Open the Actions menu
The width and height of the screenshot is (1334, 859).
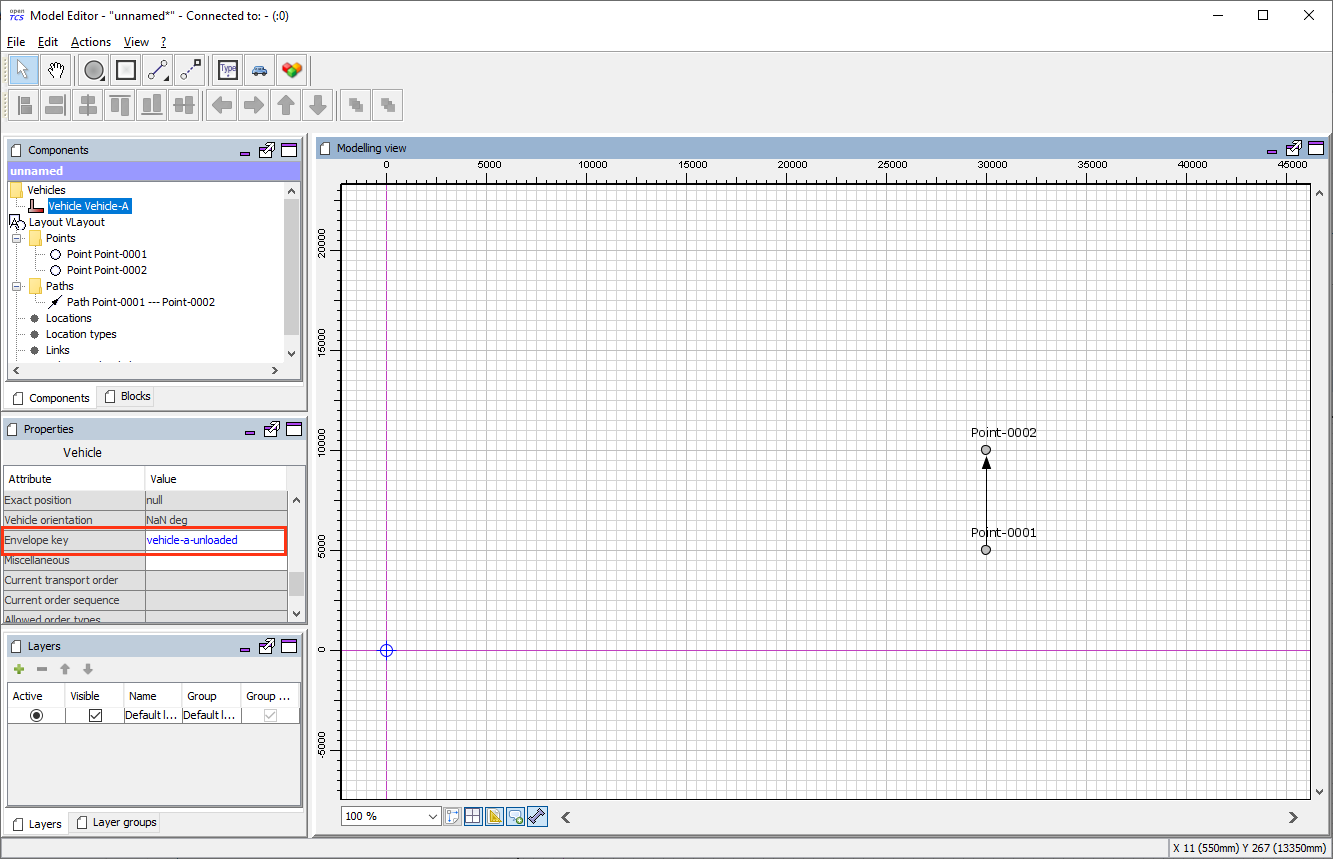pyautogui.click(x=91, y=42)
